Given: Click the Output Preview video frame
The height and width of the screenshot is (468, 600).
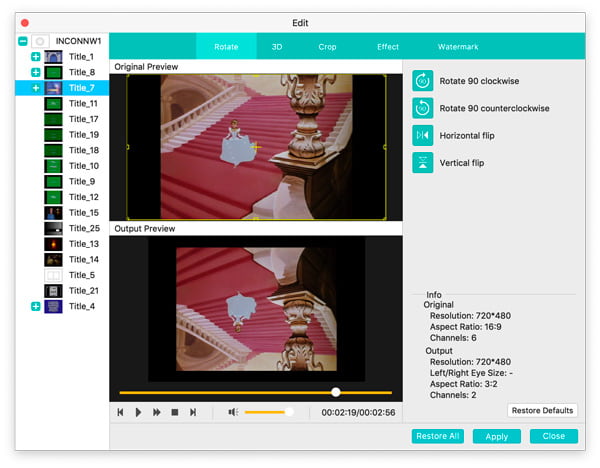Looking at the screenshot, I should [x=256, y=309].
